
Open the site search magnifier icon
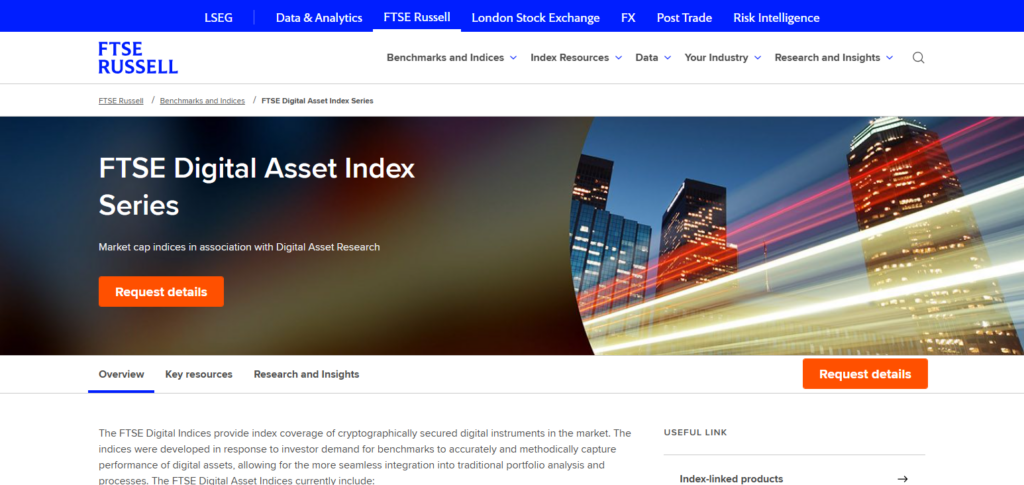(x=918, y=57)
